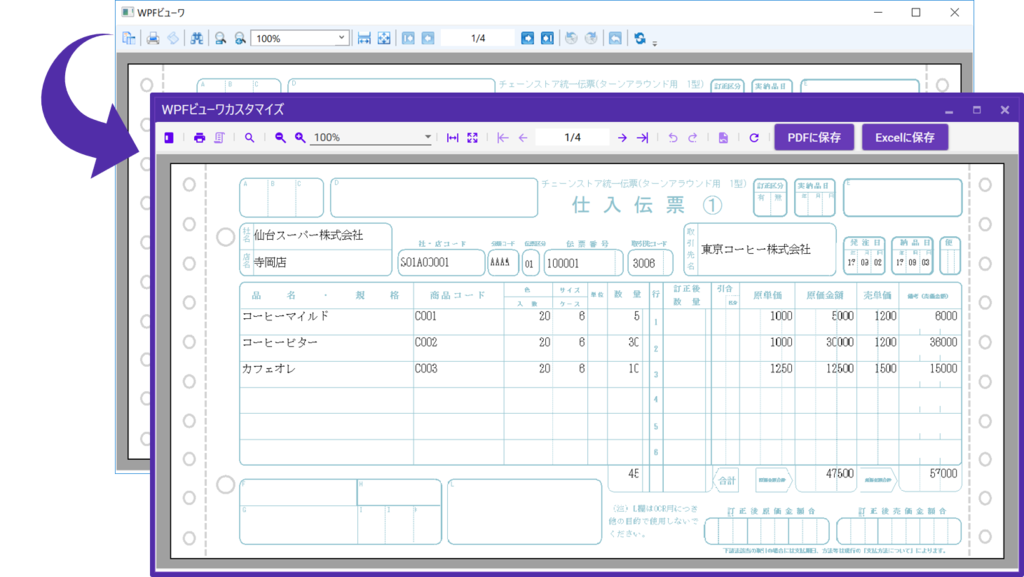Click fit whole page icon in purple toolbar
The width and height of the screenshot is (1024, 577).
pos(472,138)
